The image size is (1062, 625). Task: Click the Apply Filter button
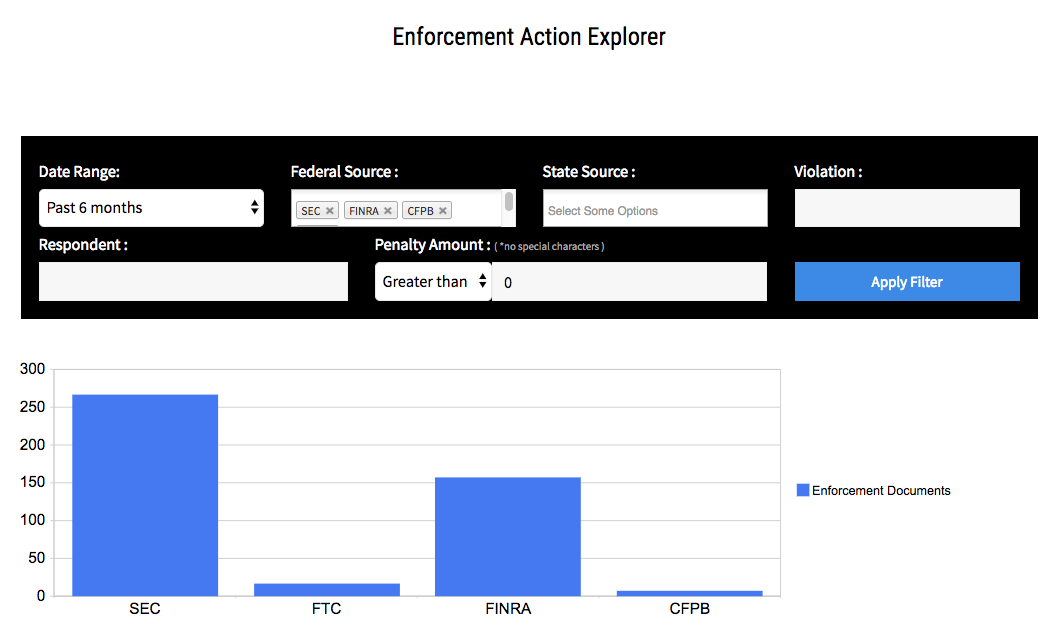(906, 282)
